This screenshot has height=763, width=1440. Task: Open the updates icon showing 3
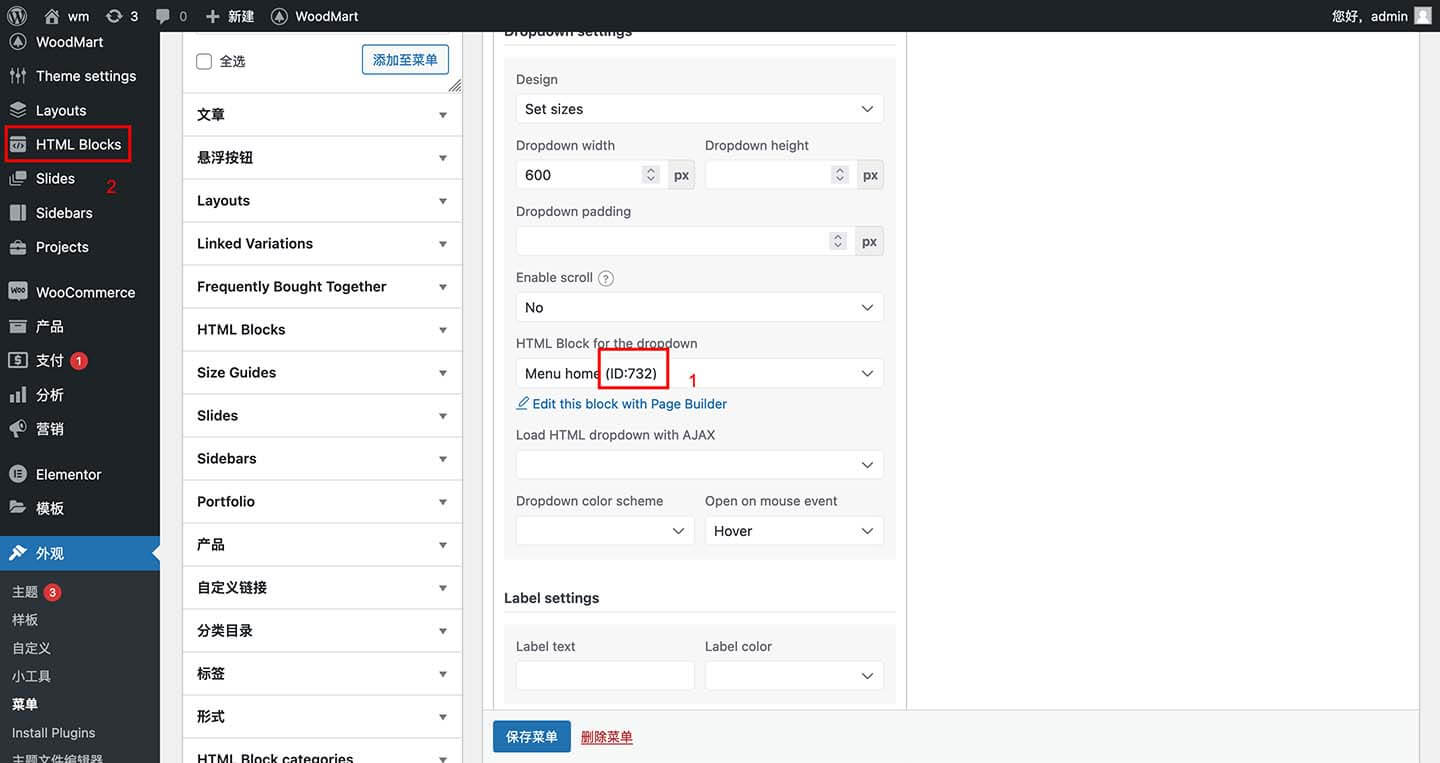click(115, 16)
